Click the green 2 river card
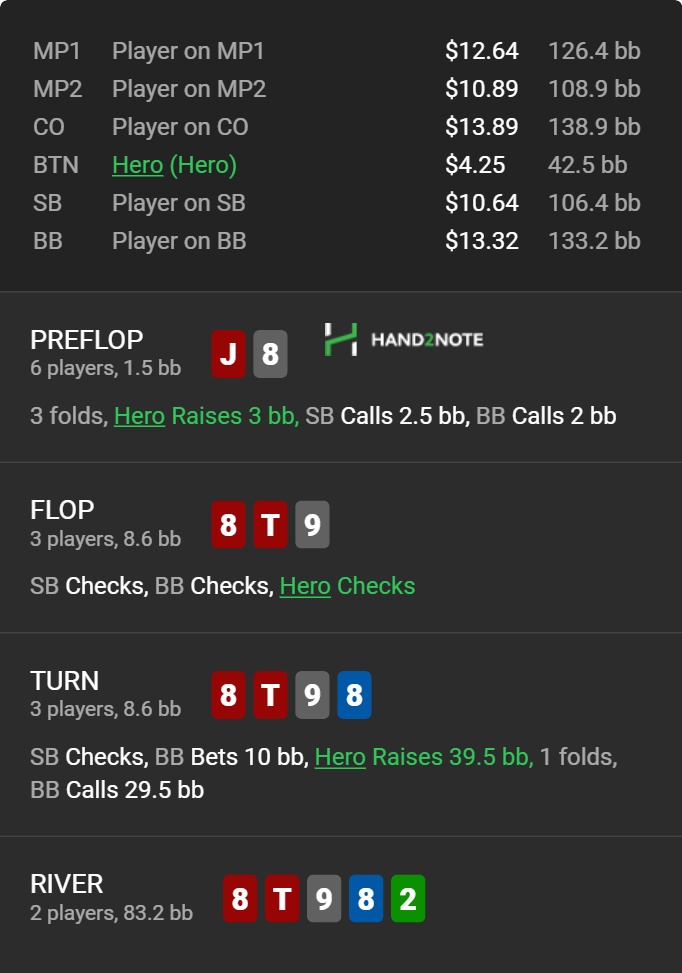The width and height of the screenshot is (682, 973). tap(408, 899)
